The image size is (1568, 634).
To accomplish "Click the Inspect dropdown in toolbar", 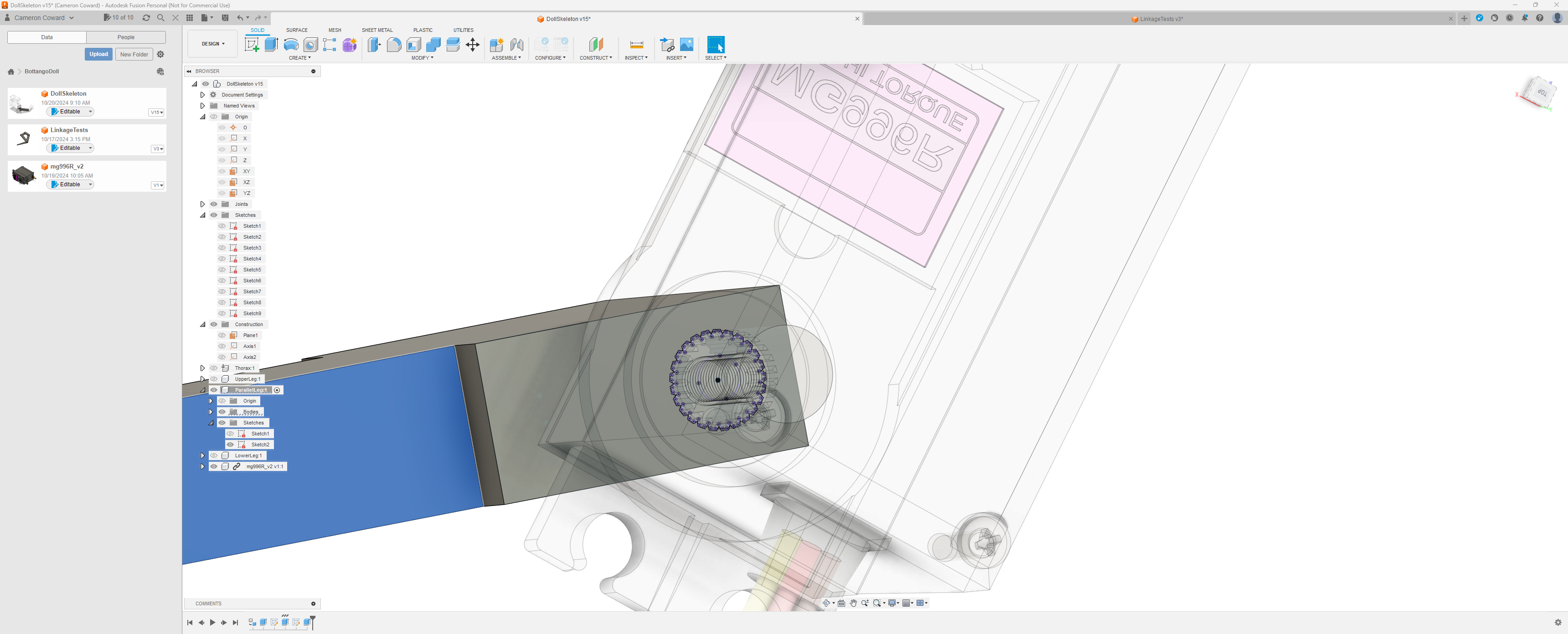I will (635, 57).
